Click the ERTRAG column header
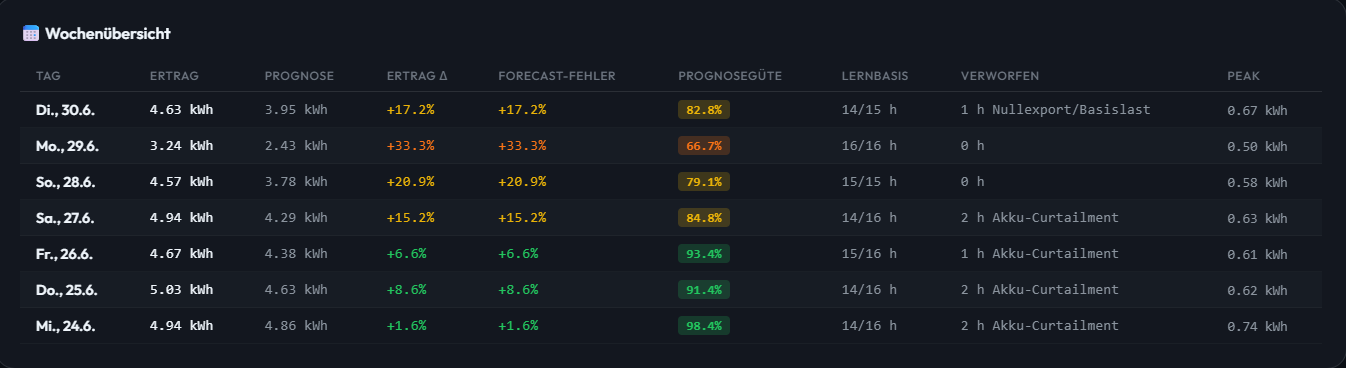Image resolution: width=1346 pixels, height=368 pixels. click(174, 76)
